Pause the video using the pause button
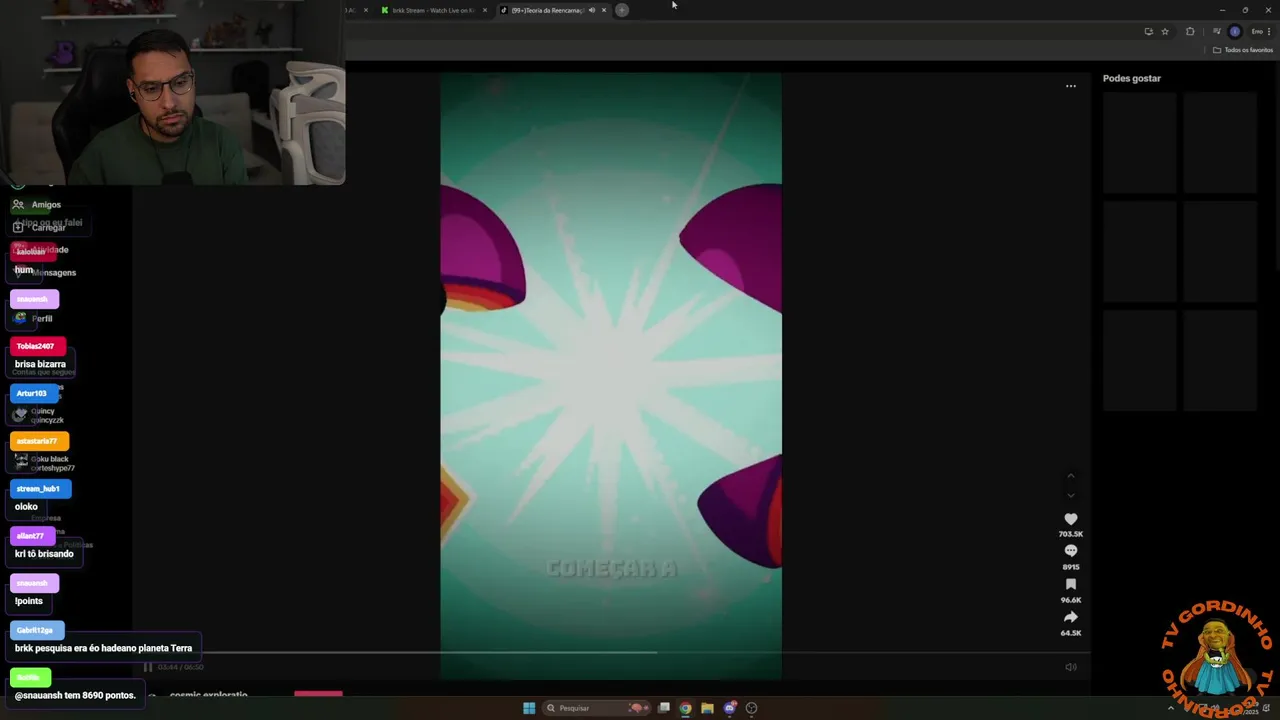Screen dimensions: 1280x720 148,667
